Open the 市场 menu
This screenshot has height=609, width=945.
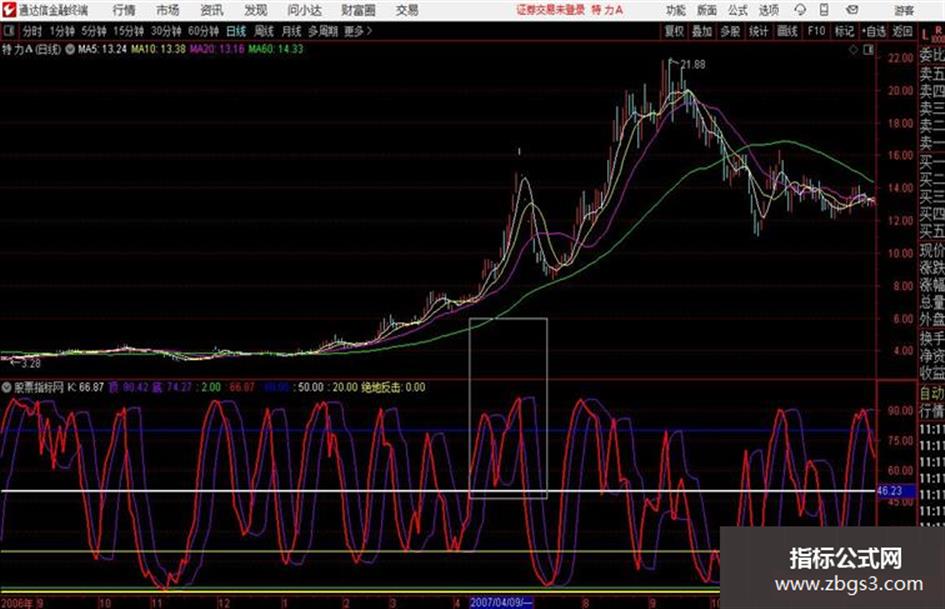[168, 10]
